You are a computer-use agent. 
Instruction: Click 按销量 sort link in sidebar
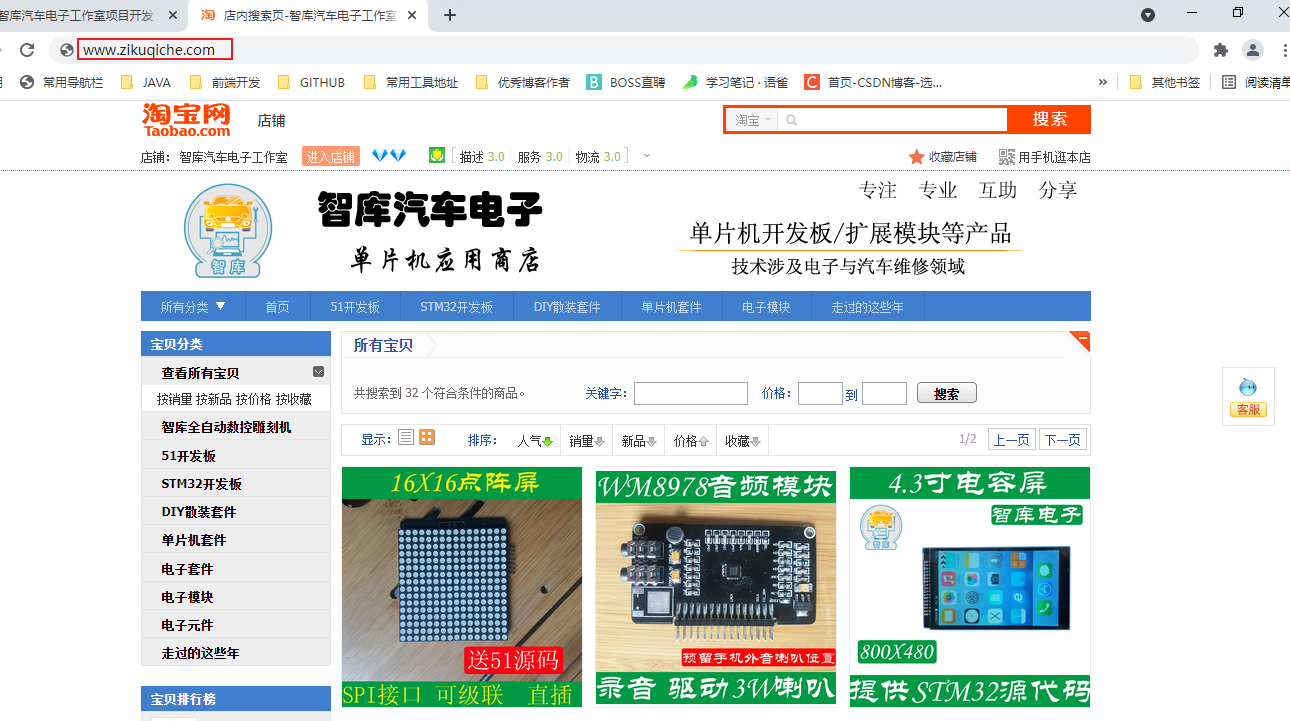tap(174, 399)
